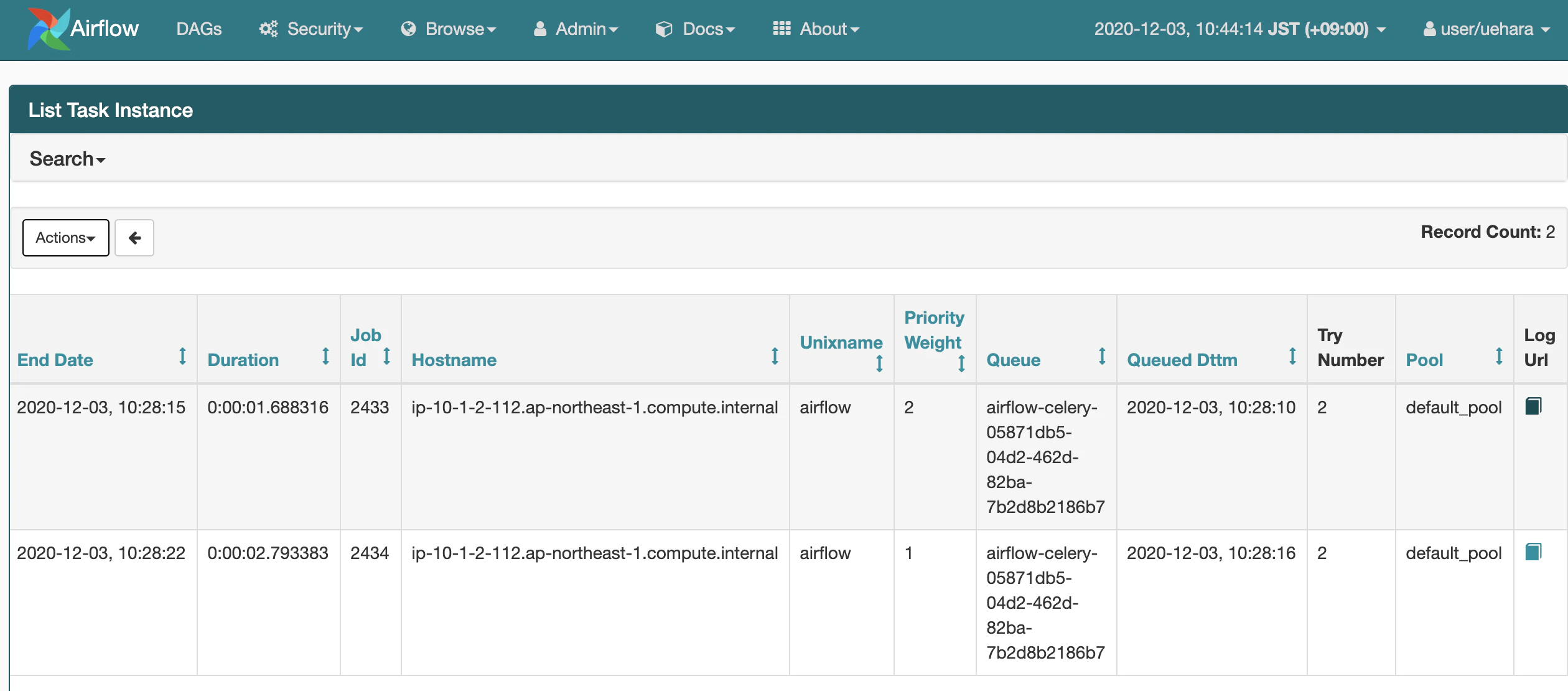
Task: Open the Browse menu
Action: [x=448, y=29]
